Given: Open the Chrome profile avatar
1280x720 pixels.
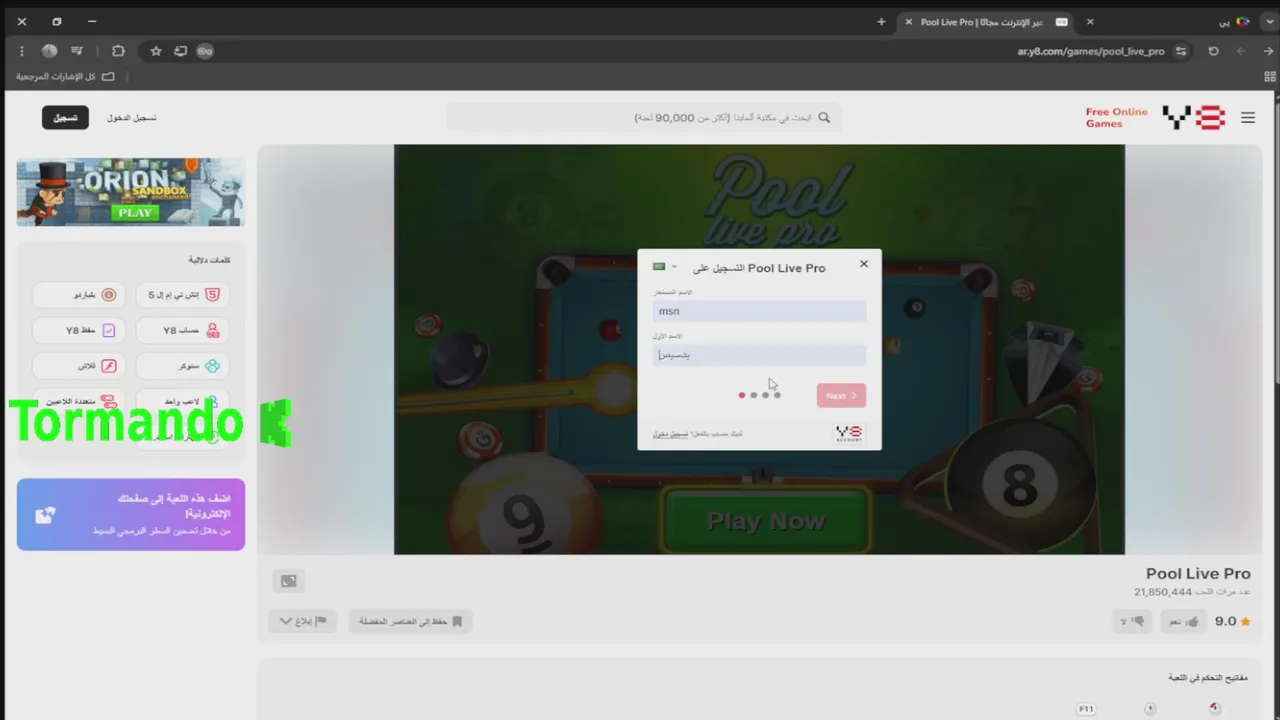Looking at the screenshot, I should click(x=49, y=51).
